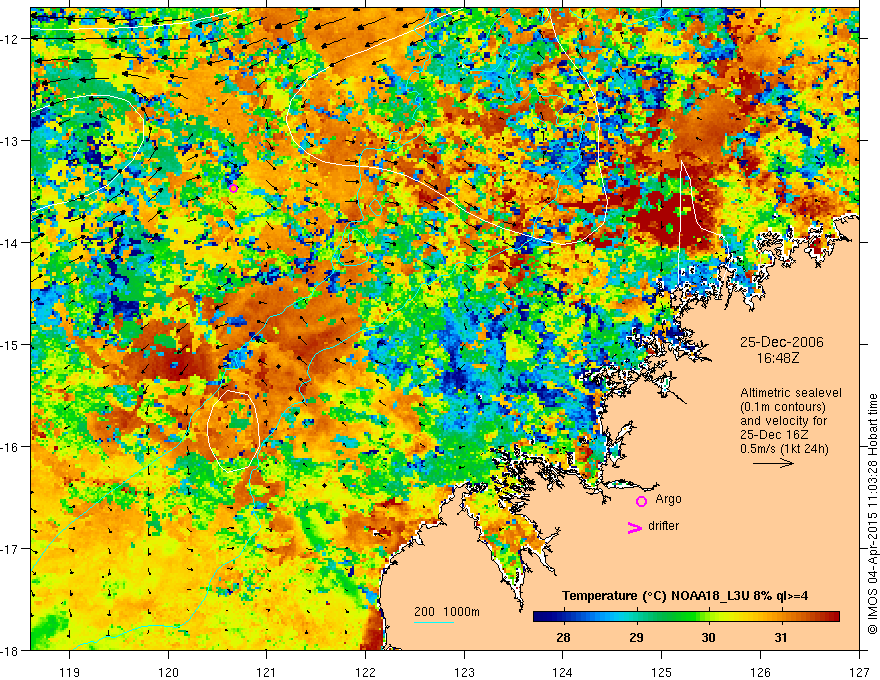Click the 'and velocity for' text line
880x680 pixels.
pyautogui.click(x=783, y=421)
